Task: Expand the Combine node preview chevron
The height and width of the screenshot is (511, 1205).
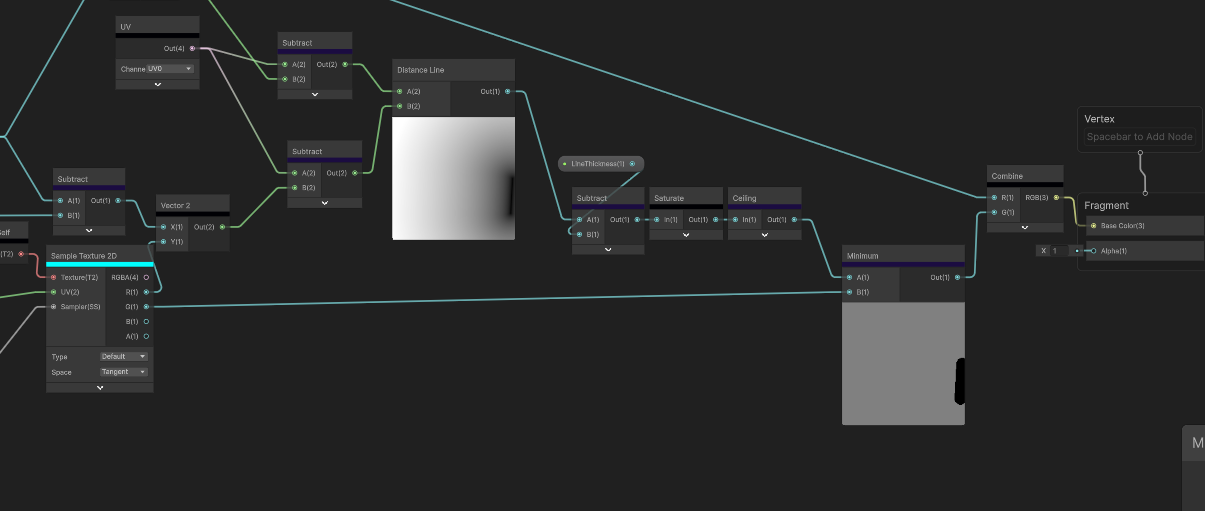Action: [1025, 227]
